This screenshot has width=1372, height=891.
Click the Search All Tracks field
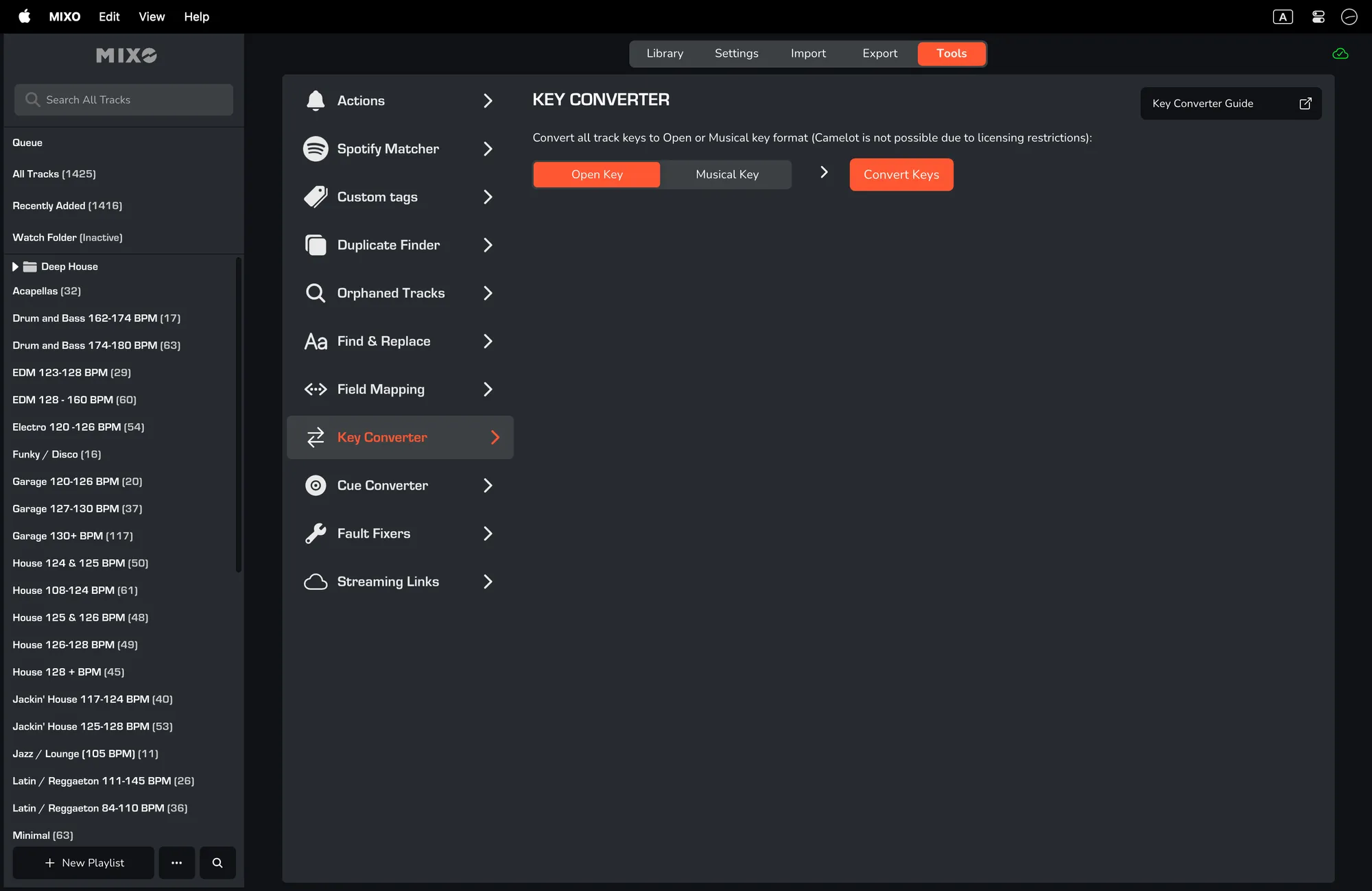[x=124, y=100]
